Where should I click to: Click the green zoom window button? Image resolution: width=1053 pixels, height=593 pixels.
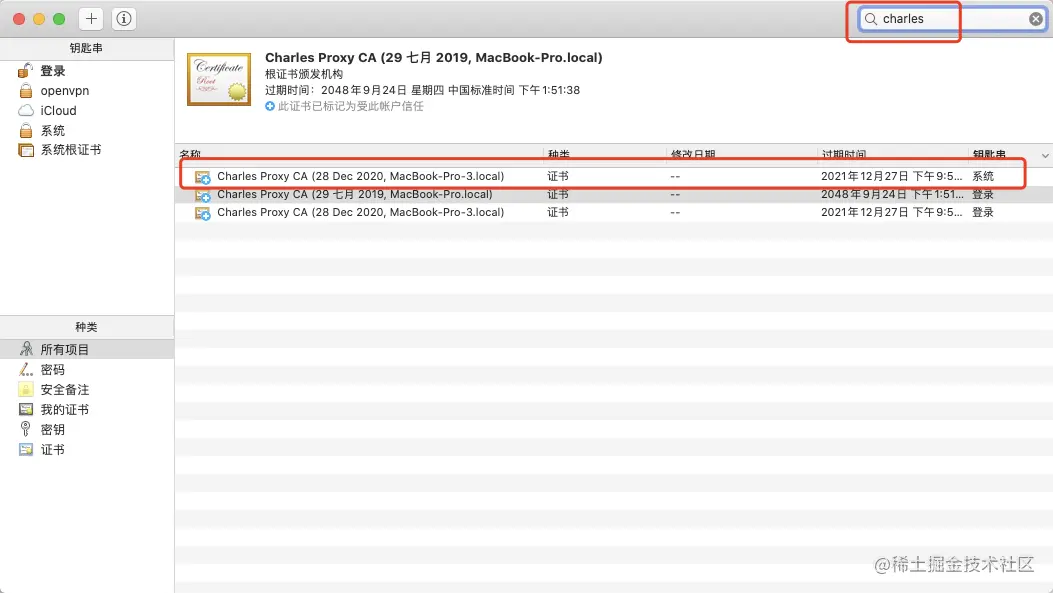pyautogui.click(x=59, y=19)
